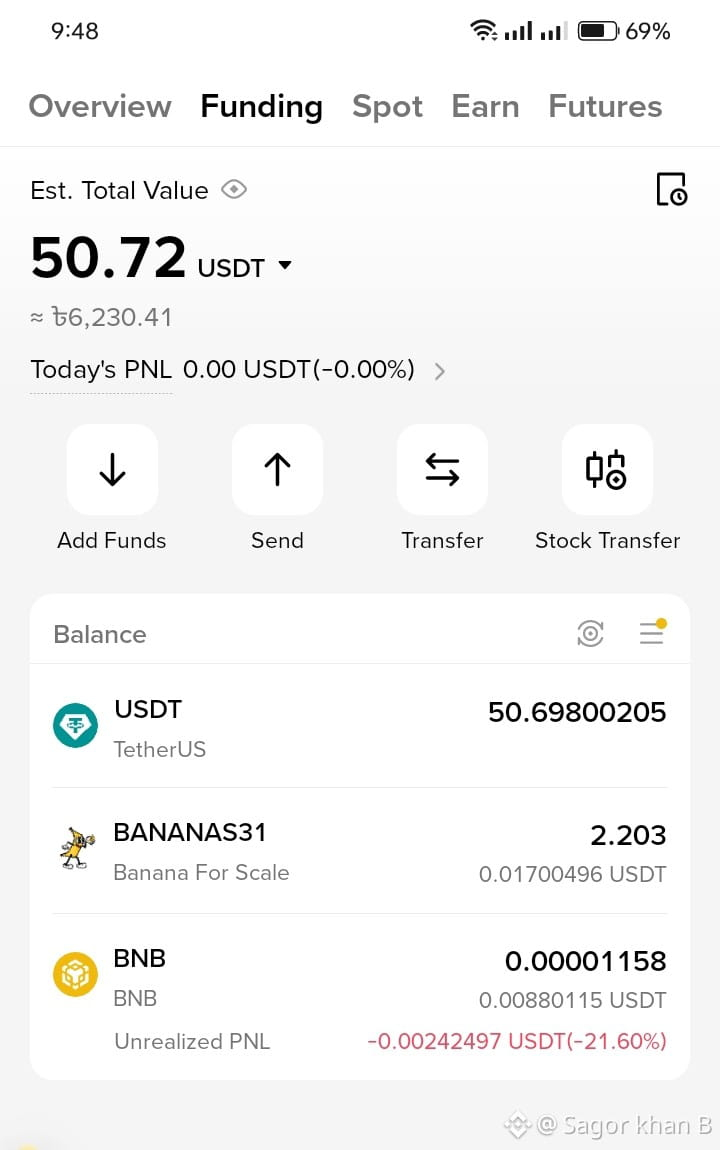Tap the BNB coin icon
This screenshot has height=1150, width=720.
click(x=76, y=974)
